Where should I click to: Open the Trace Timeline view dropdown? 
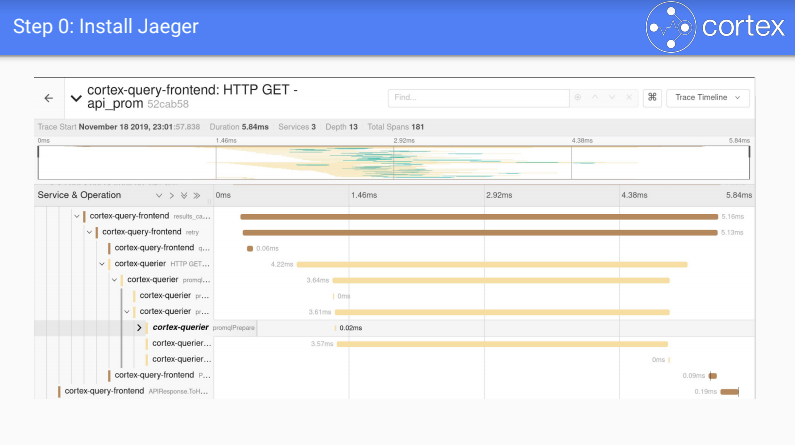(x=708, y=97)
